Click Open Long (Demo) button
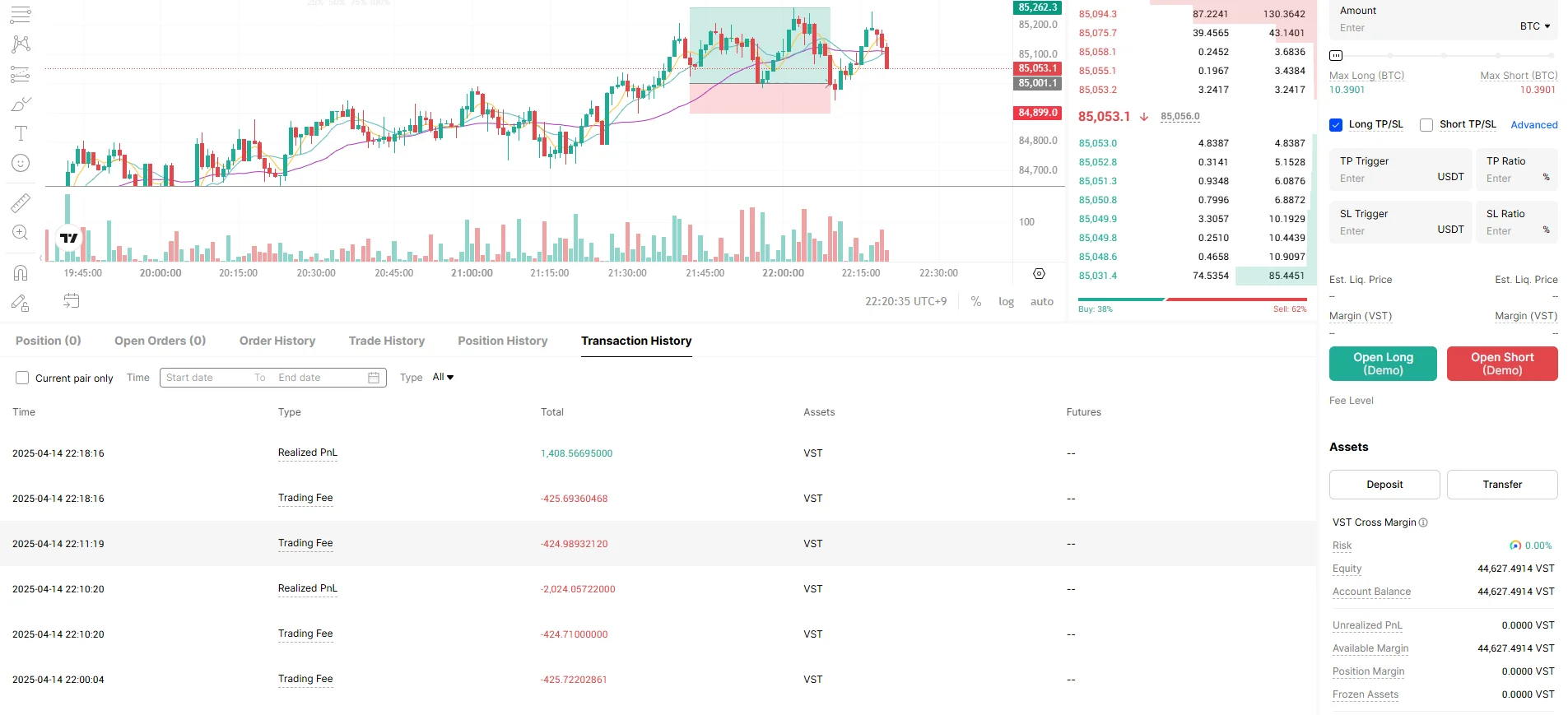 (1383, 364)
